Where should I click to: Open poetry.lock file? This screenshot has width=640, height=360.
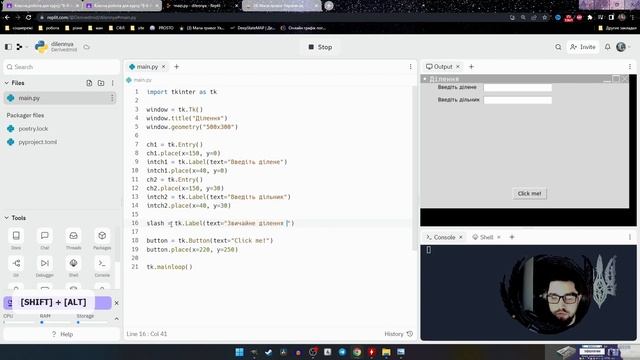[33, 129]
